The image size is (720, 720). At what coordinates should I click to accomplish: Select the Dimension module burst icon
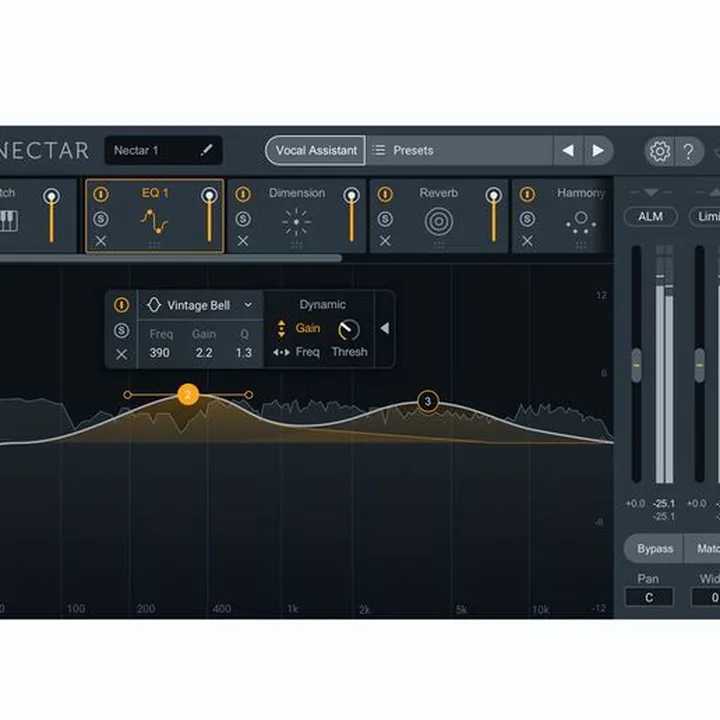tap(296, 221)
